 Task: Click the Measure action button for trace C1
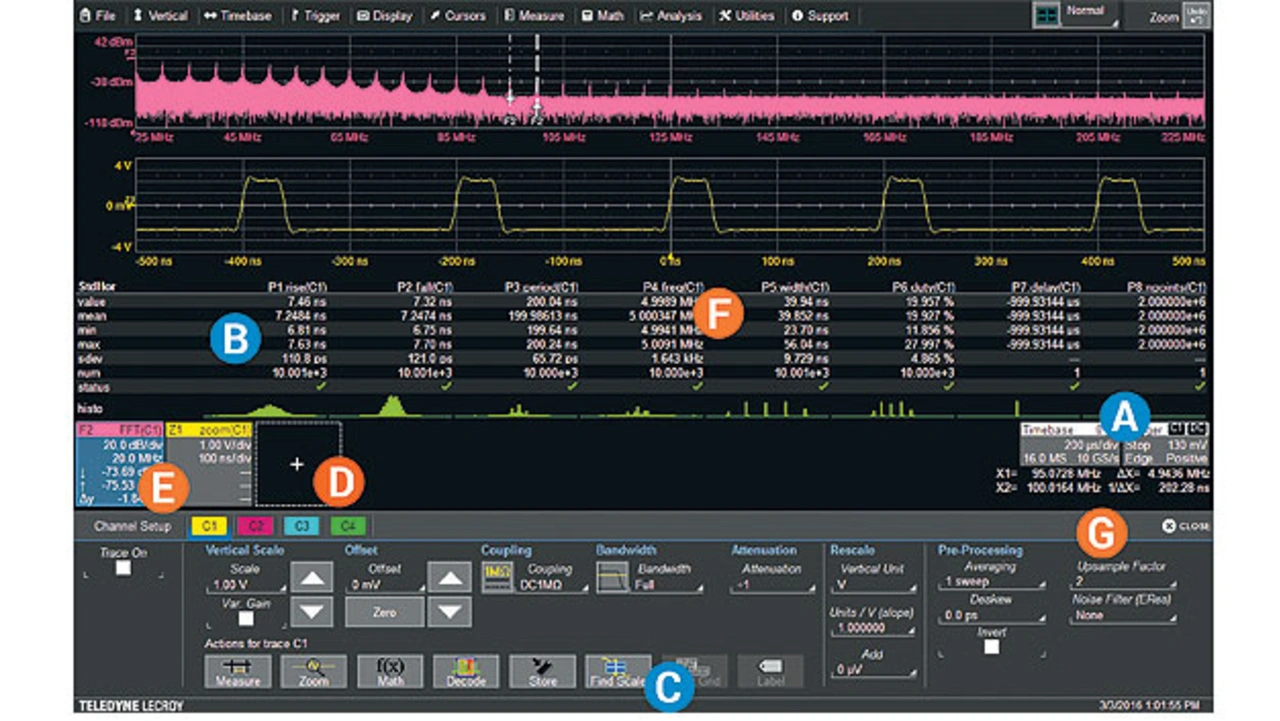pos(237,671)
